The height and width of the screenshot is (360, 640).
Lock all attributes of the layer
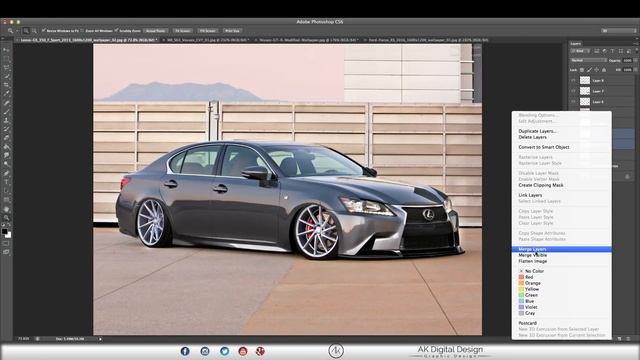[604, 70]
